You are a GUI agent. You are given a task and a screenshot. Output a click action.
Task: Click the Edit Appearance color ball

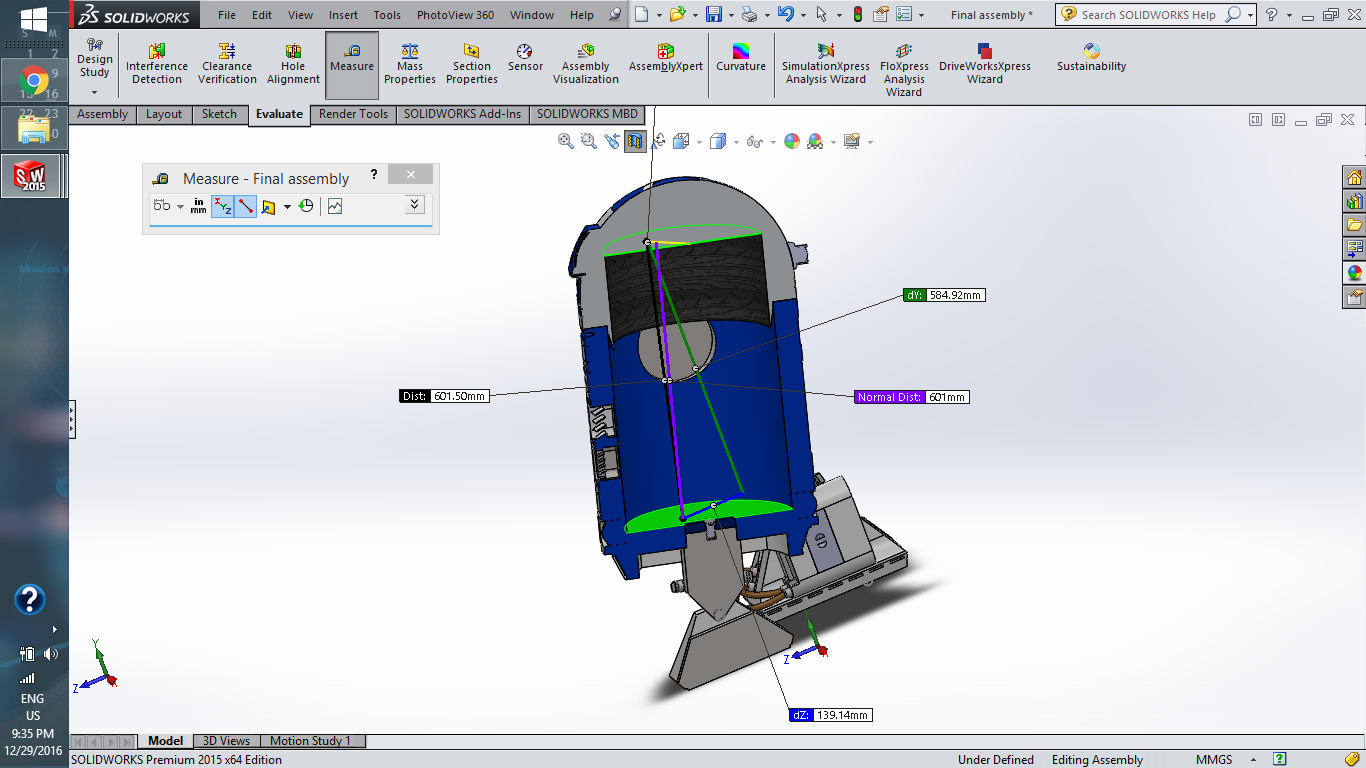click(x=792, y=142)
